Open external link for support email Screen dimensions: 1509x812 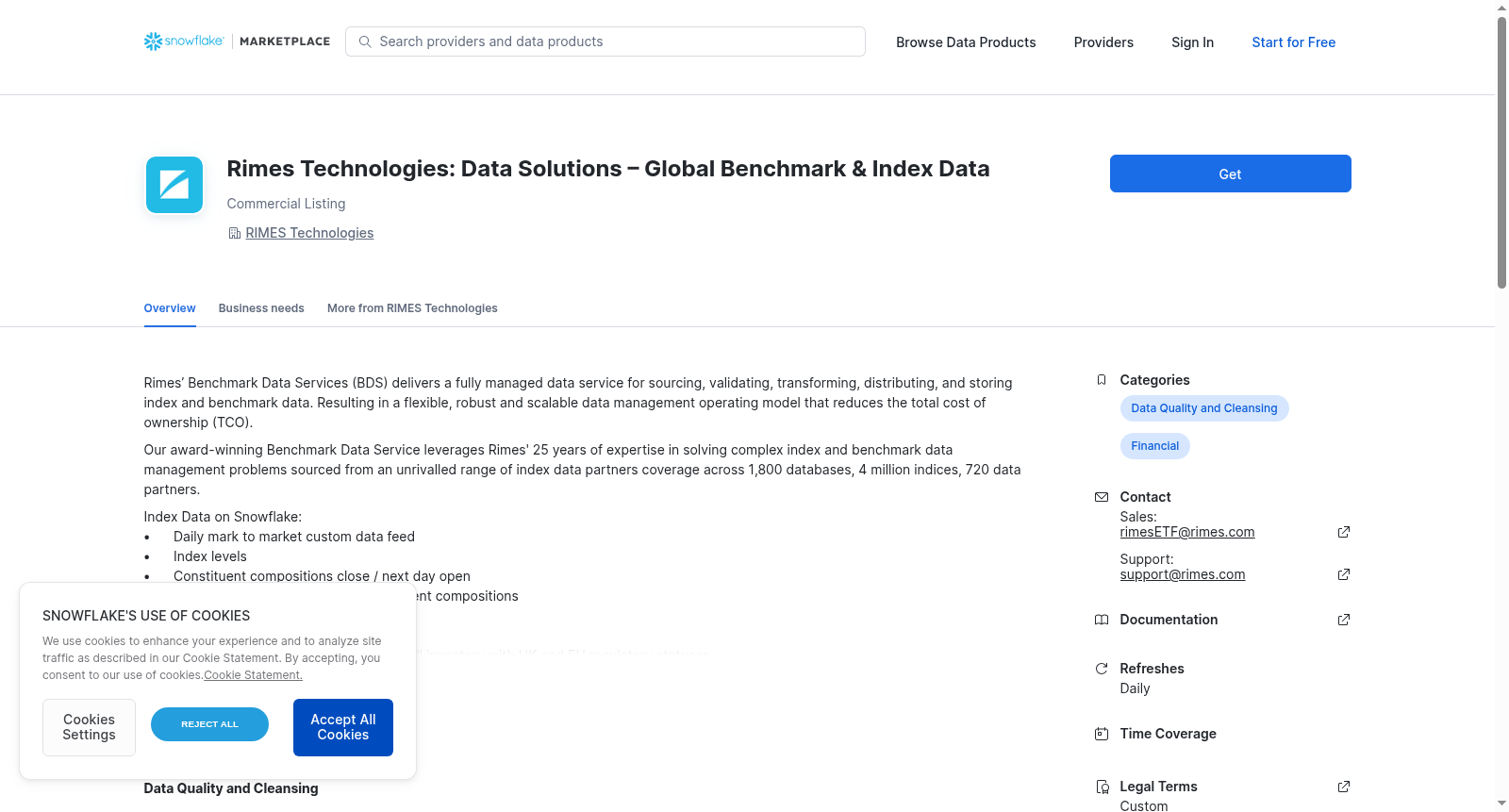click(x=1344, y=574)
